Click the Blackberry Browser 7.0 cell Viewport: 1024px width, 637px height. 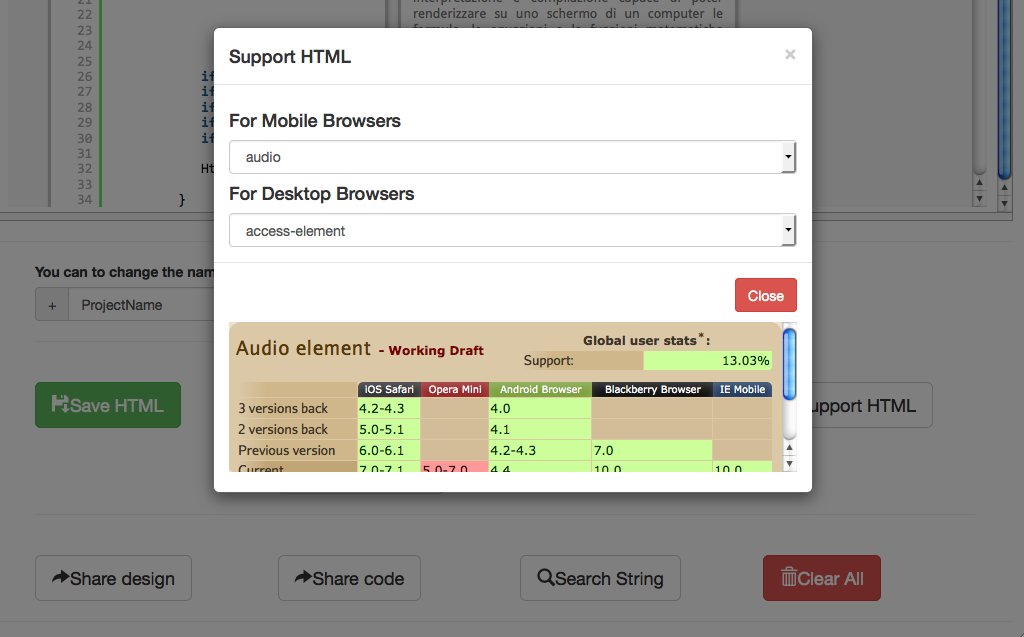(x=652, y=450)
